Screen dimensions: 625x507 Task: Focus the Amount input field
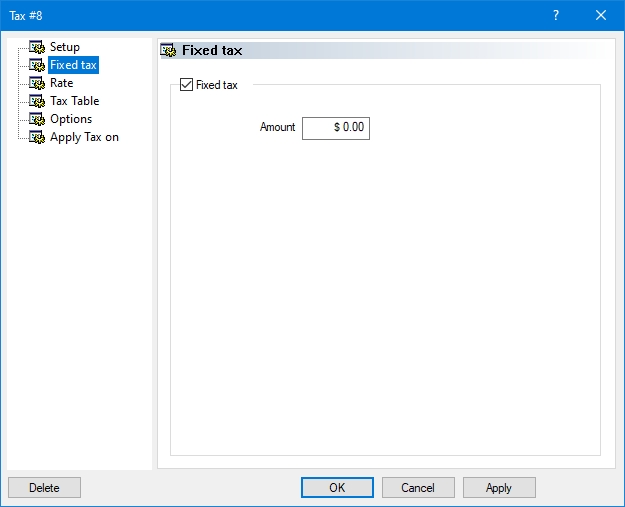[x=336, y=128]
